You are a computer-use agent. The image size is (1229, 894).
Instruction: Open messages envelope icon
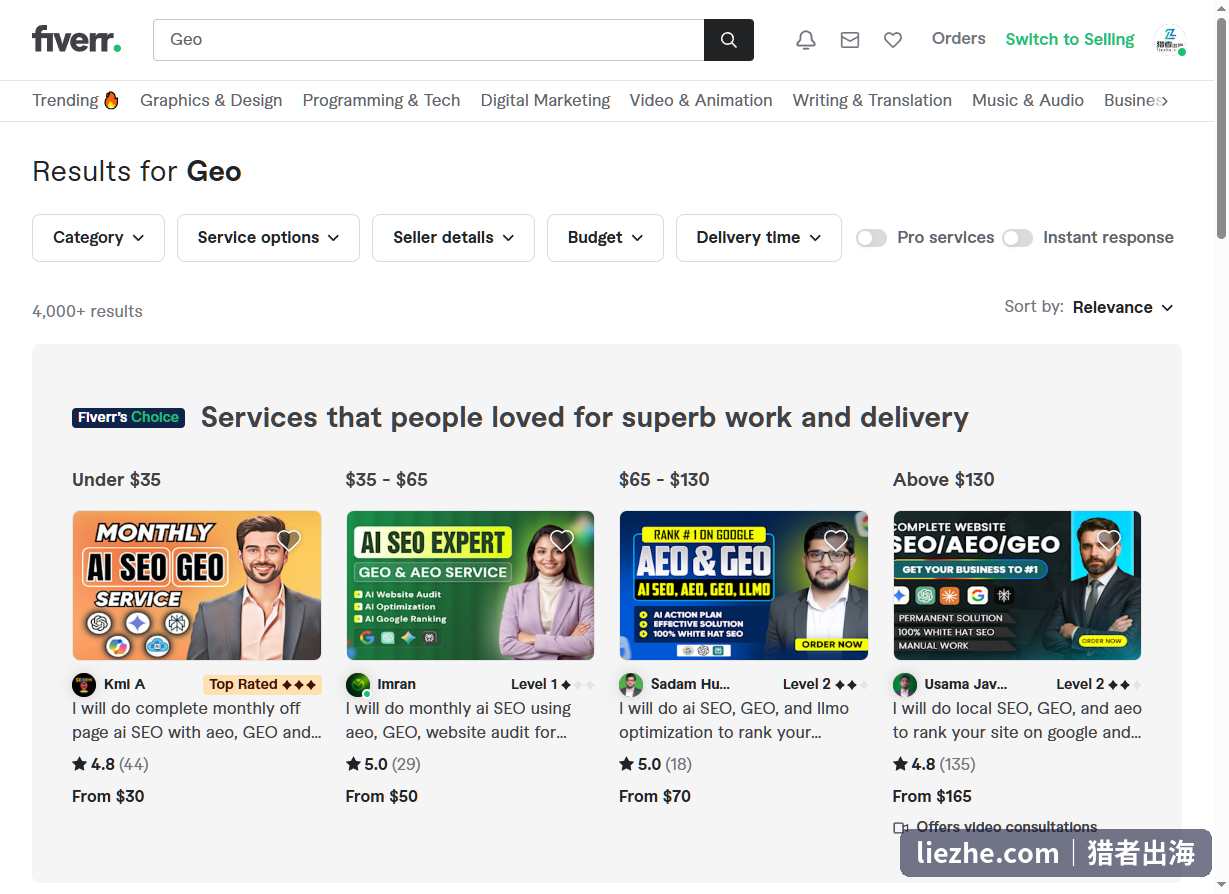point(850,40)
